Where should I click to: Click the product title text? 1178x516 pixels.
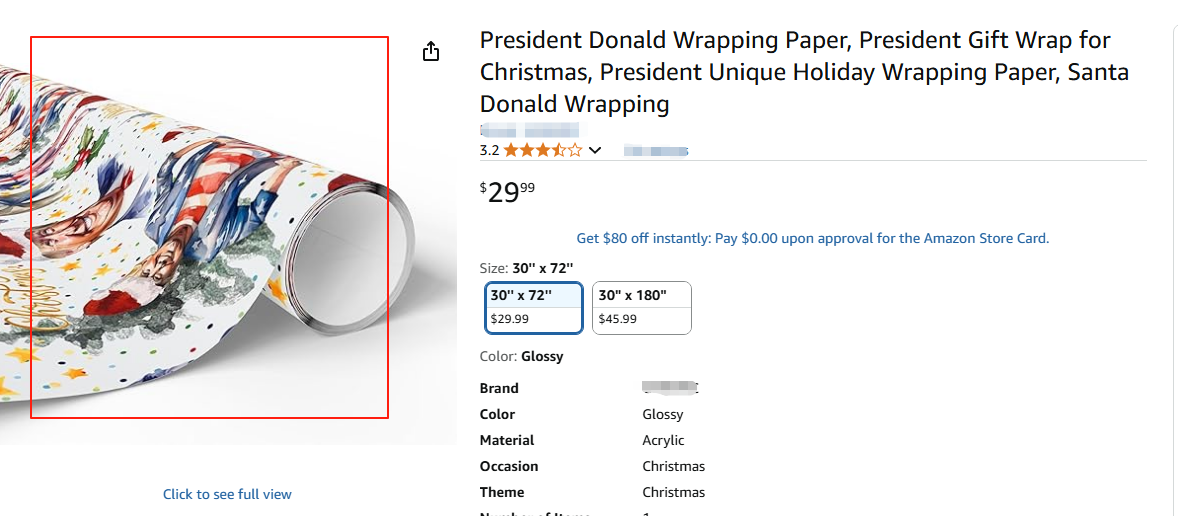coord(794,72)
